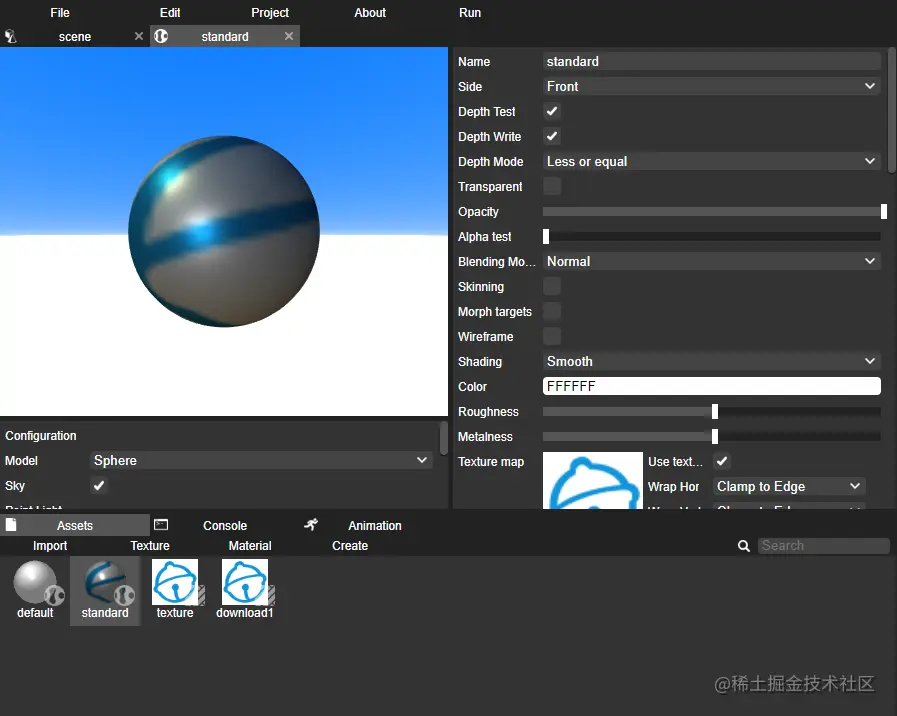Open the Animation tab
This screenshot has width=897, height=716.
(375, 525)
